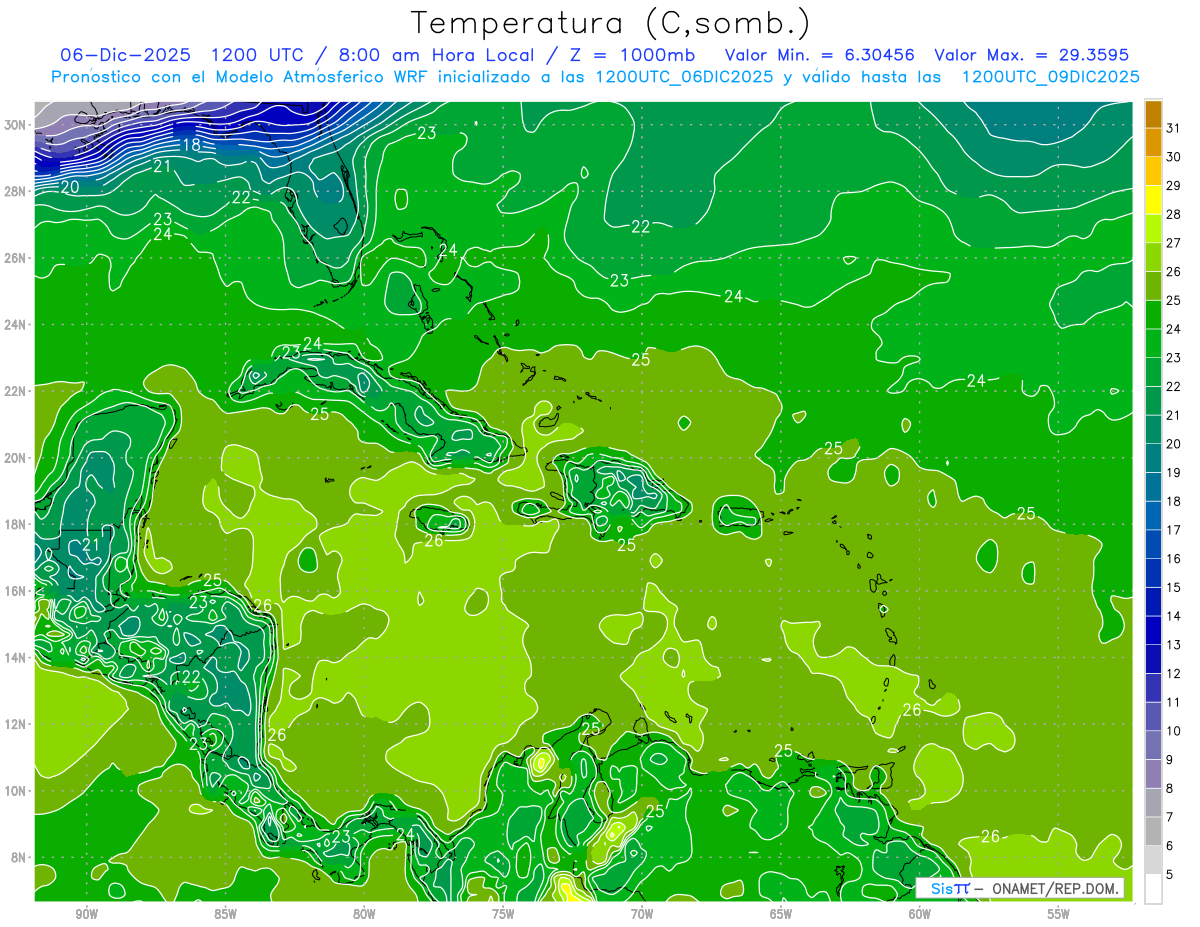The width and height of the screenshot is (1200, 927).
Task: Click "Valor Min. = 6.30456" value
Action: [821, 54]
